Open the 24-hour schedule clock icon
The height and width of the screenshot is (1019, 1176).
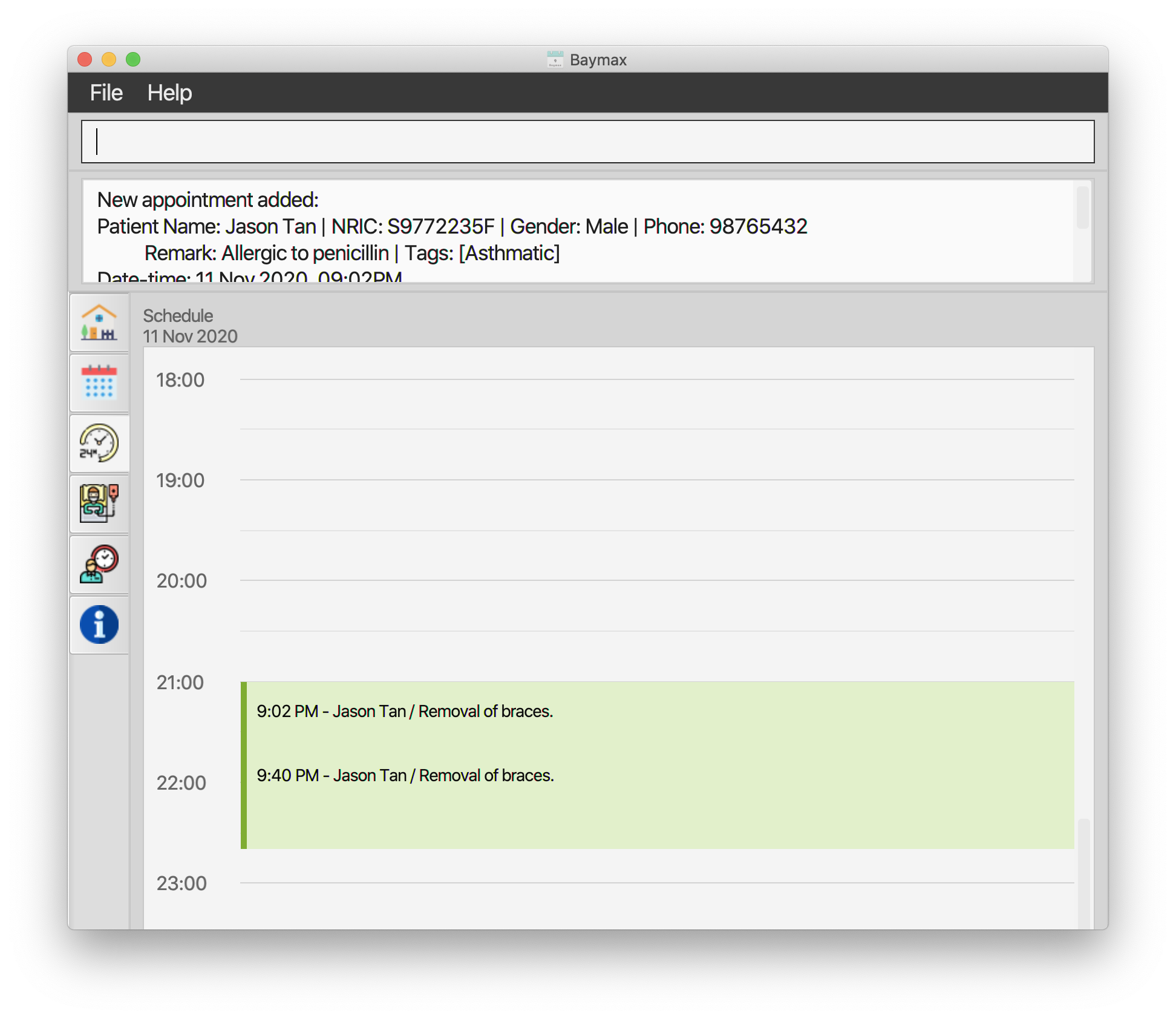click(x=99, y=443)
